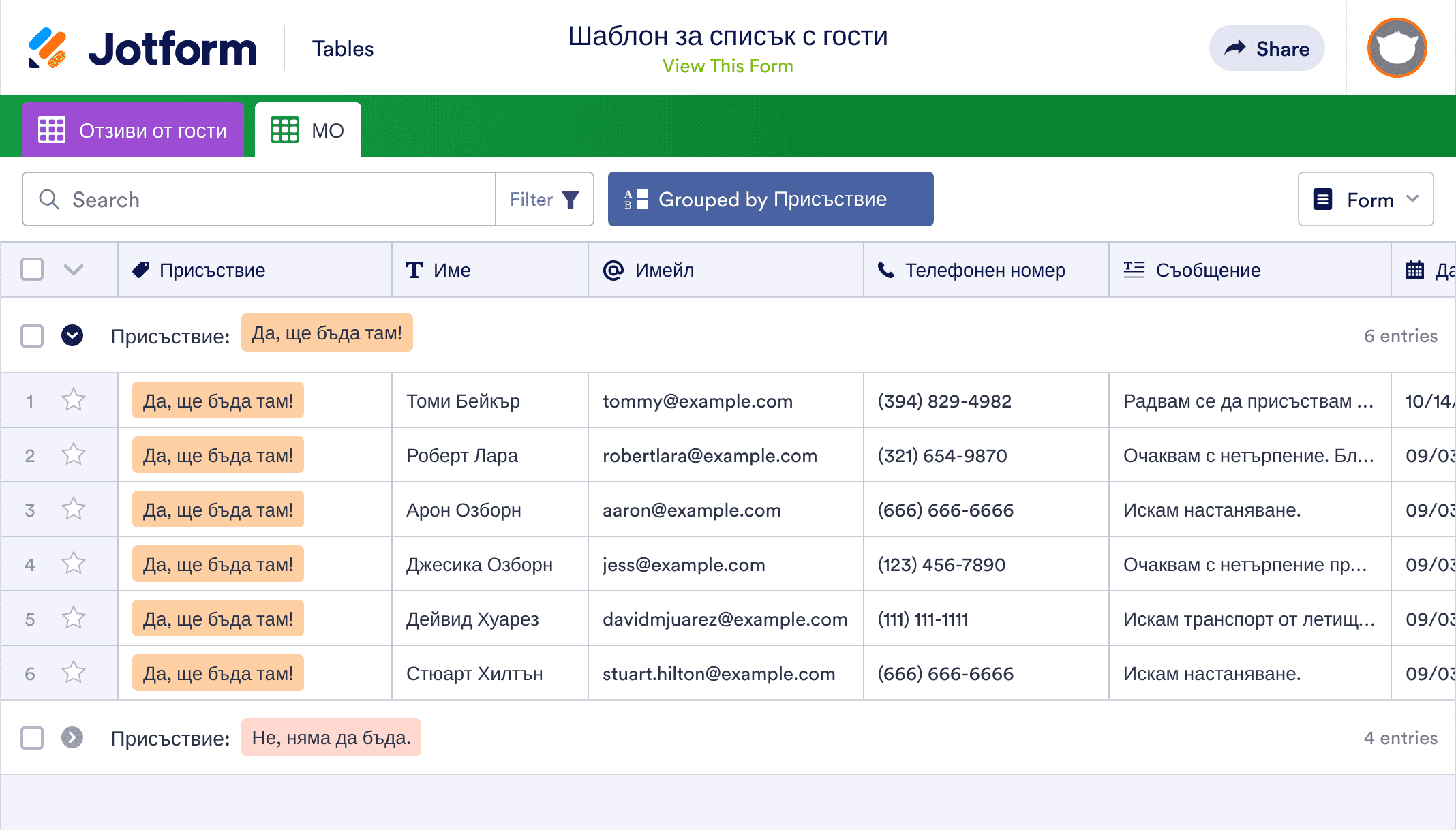Open the Form view dropdown
The height and width of the screenshot is (830, 1456).
click(1365, 199)
